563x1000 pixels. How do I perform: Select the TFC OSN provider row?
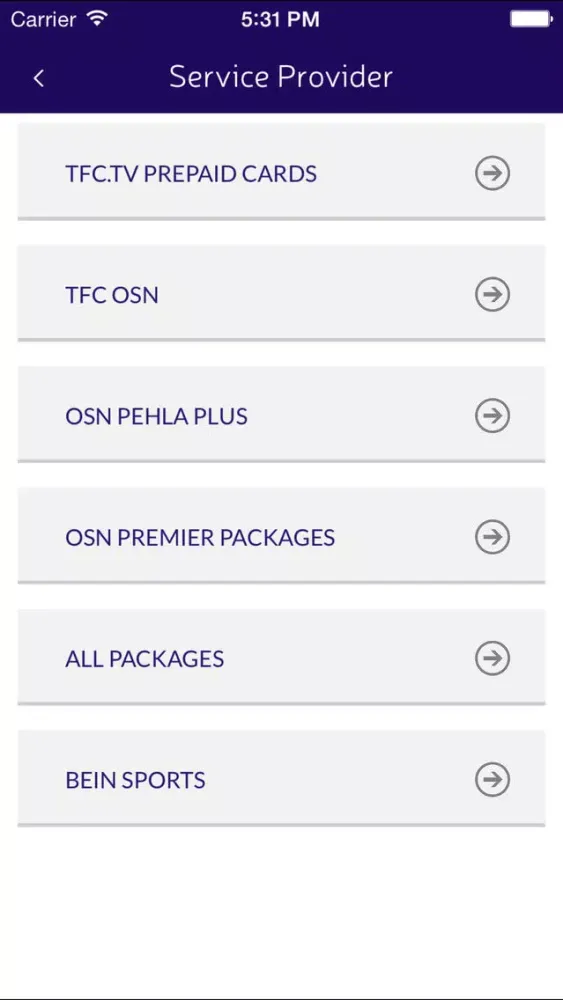point(281,293)
